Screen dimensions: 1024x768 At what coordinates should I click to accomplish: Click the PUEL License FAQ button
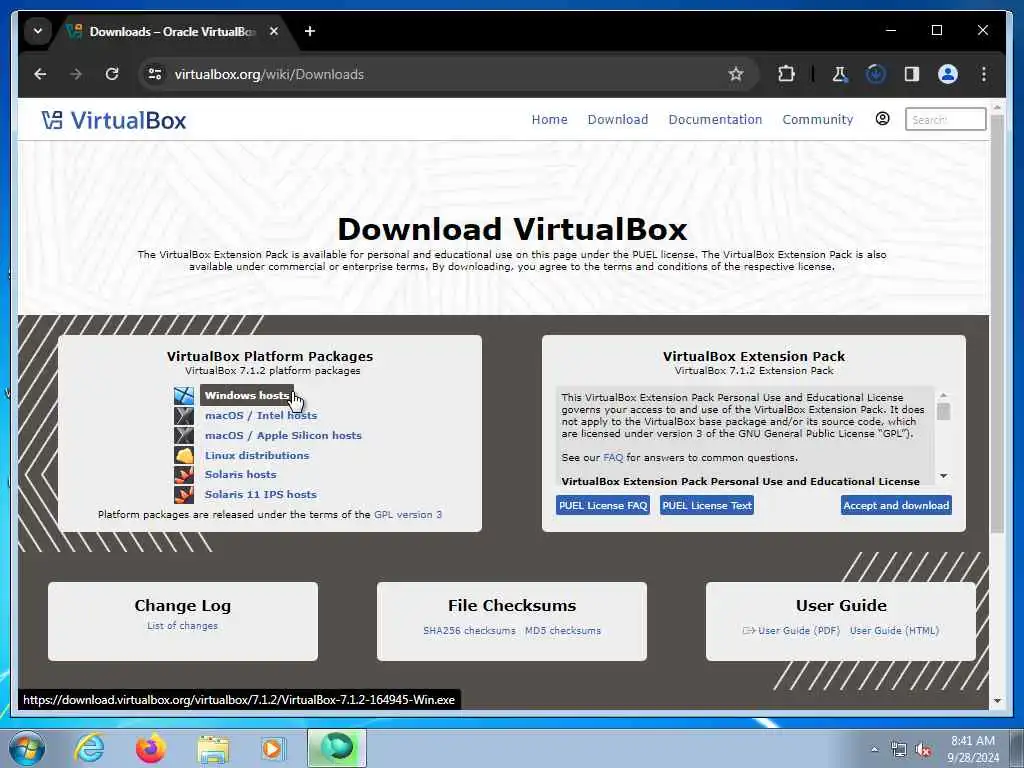click(x=603, y=505)
